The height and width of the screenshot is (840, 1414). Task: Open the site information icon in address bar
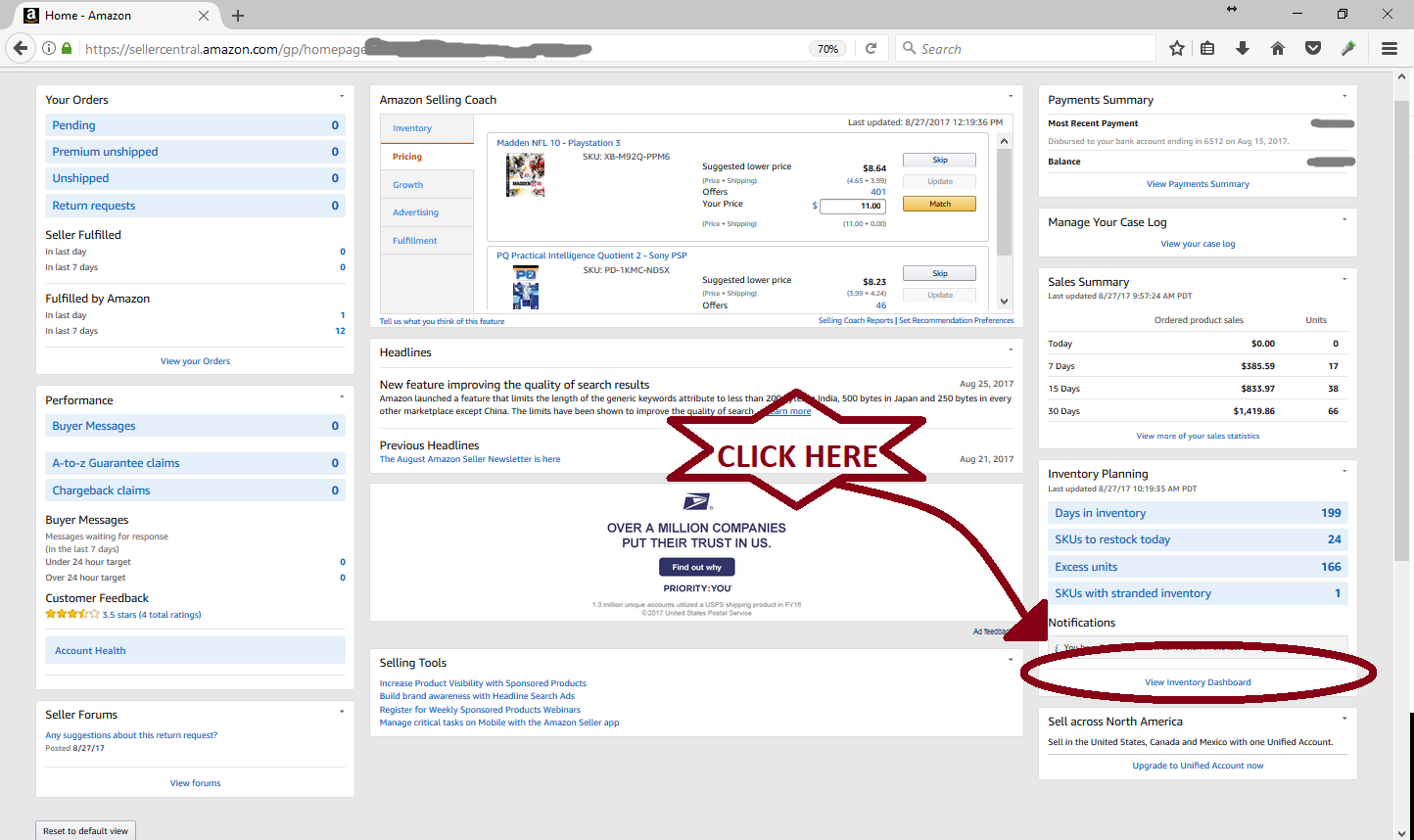48,48
